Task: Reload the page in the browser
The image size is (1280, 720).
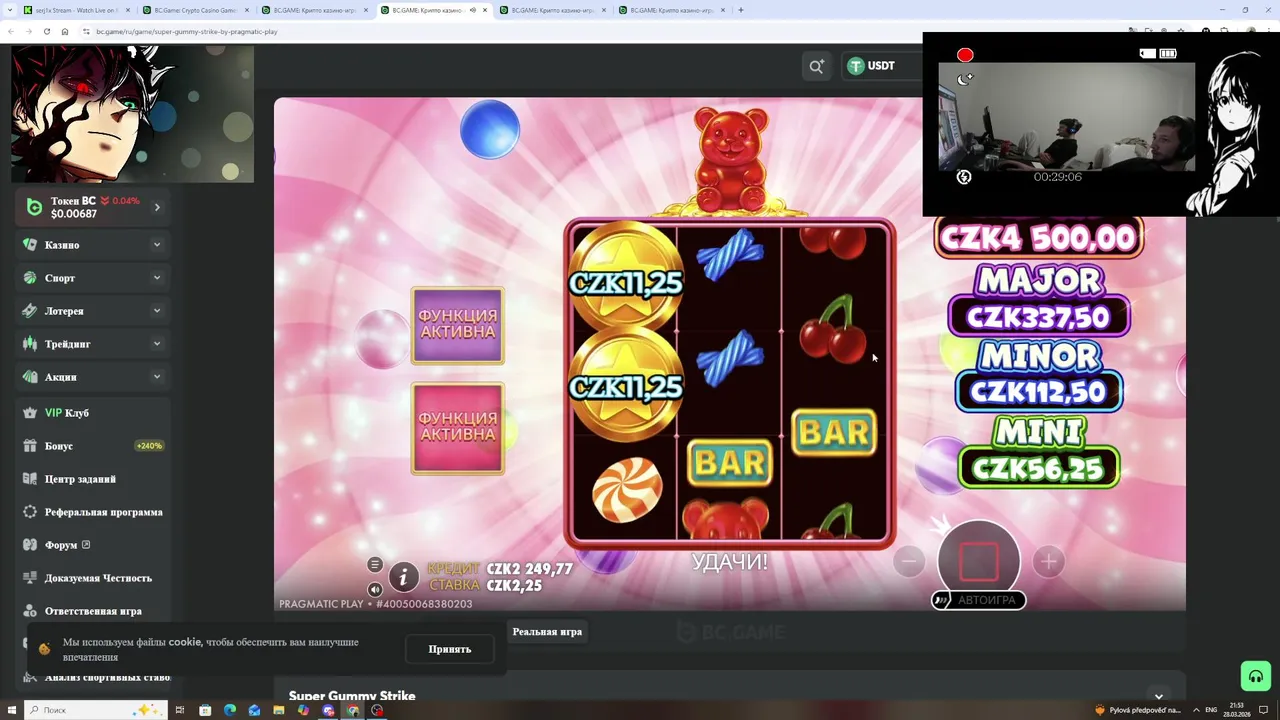Action: pyautogui.click(x=47, y=32)
